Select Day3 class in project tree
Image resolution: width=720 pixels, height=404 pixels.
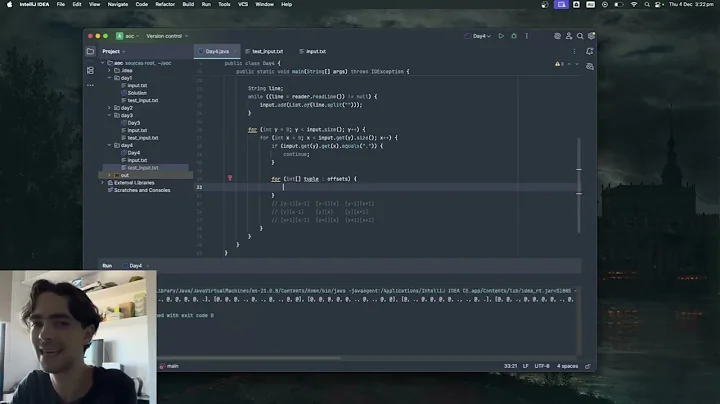[x=134, y=123]
